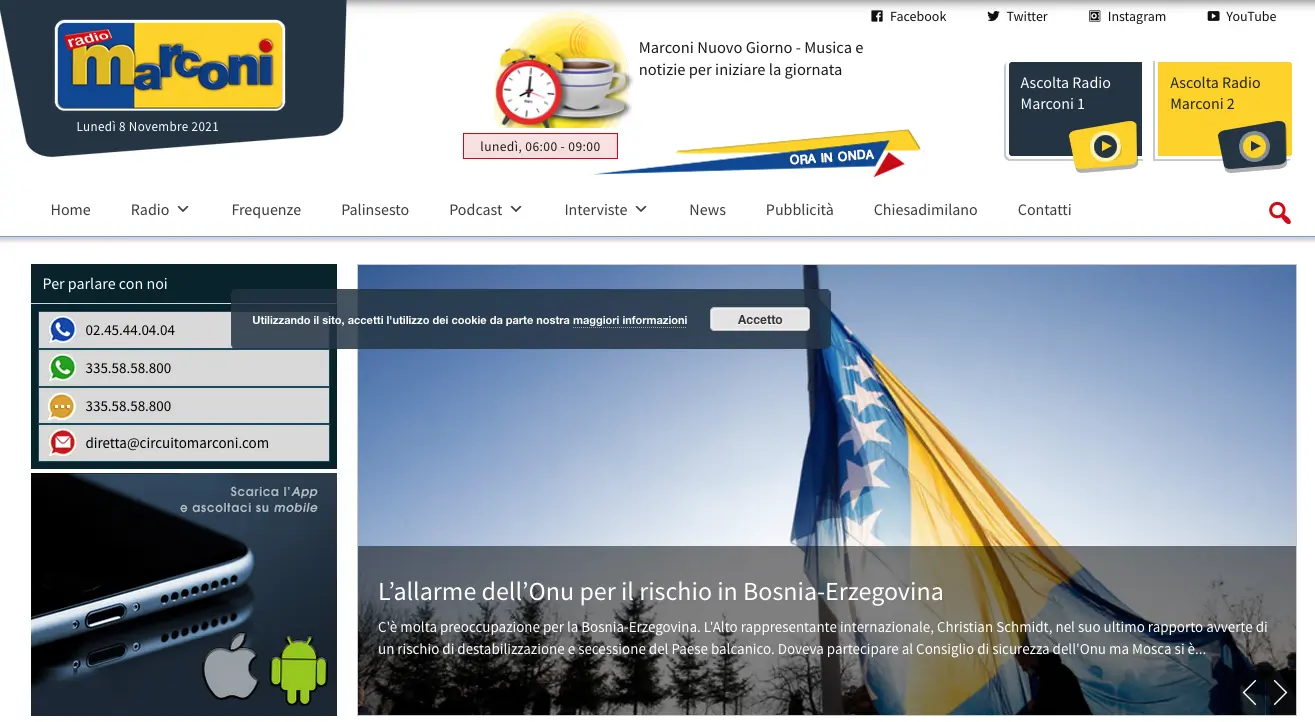Go to the Frequenze page
This screenshot has width=1315, height=722.
[x=266, y=210]
